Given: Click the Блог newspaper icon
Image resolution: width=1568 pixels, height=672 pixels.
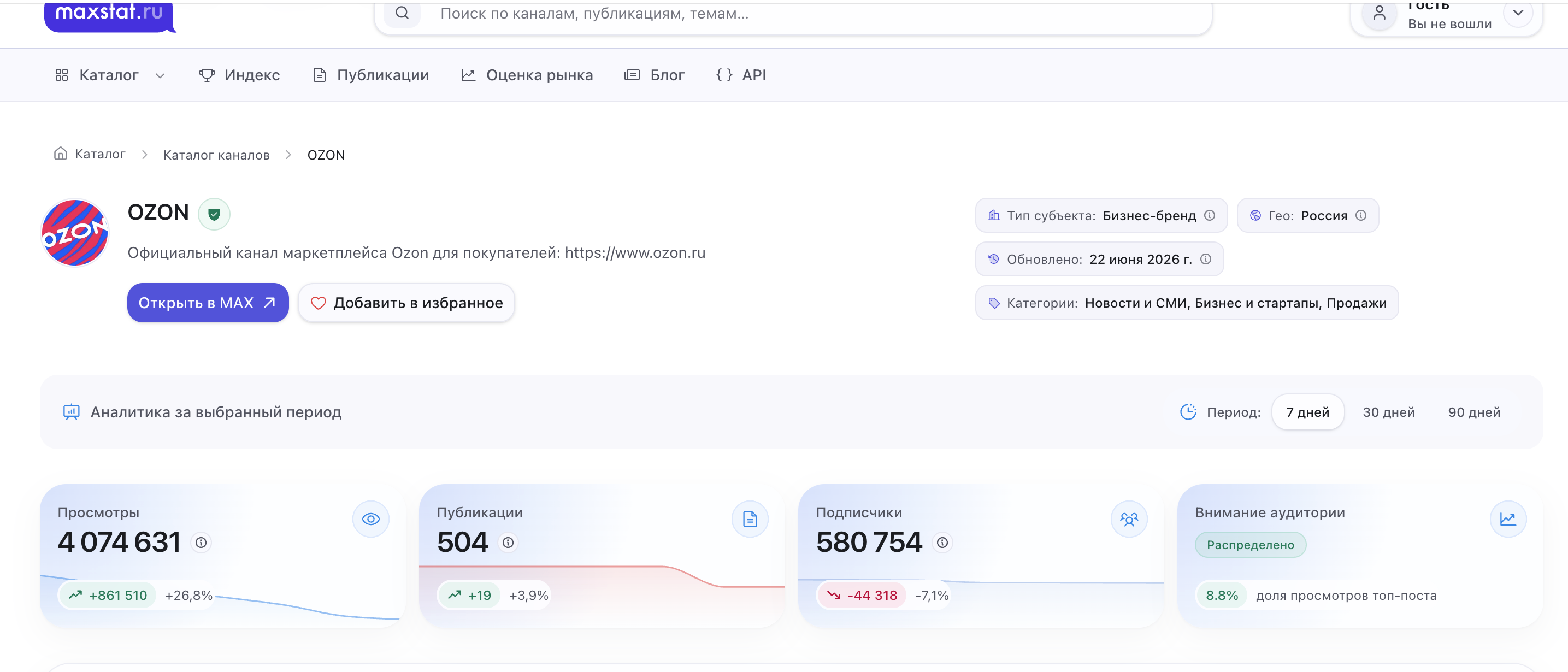Looking at the screenshot, I should (x=632, y=75).
